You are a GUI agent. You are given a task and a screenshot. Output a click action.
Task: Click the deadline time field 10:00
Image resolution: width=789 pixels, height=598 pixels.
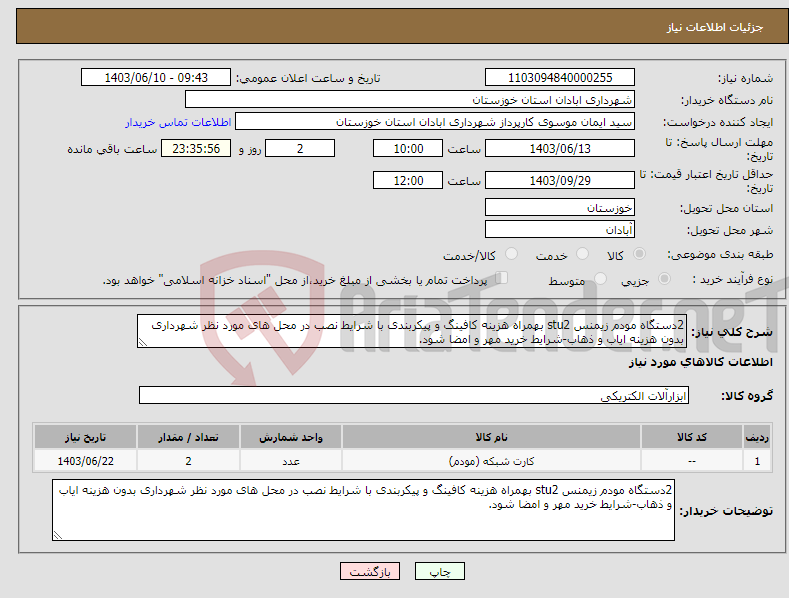[408, 148]
